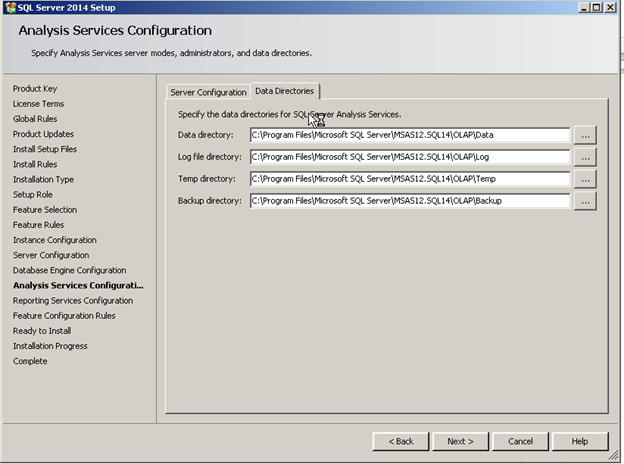The width and height of the screenshot is (624, 464).
Task: Select Feature Selection step in sidebar
Action: (45, 210)
